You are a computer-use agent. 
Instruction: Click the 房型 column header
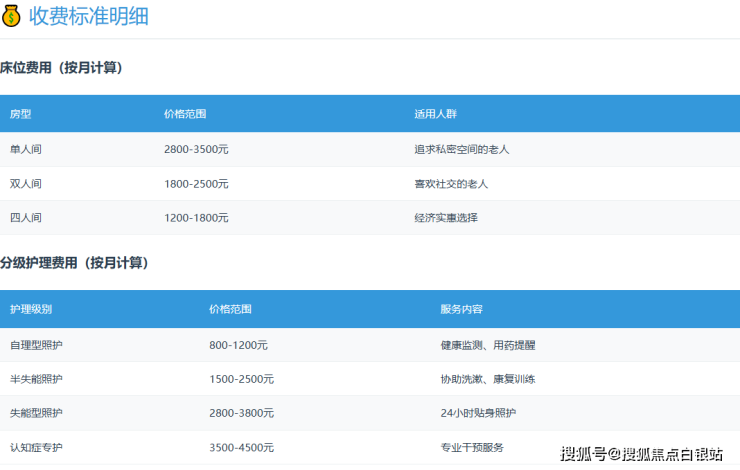tap(20, 114)
